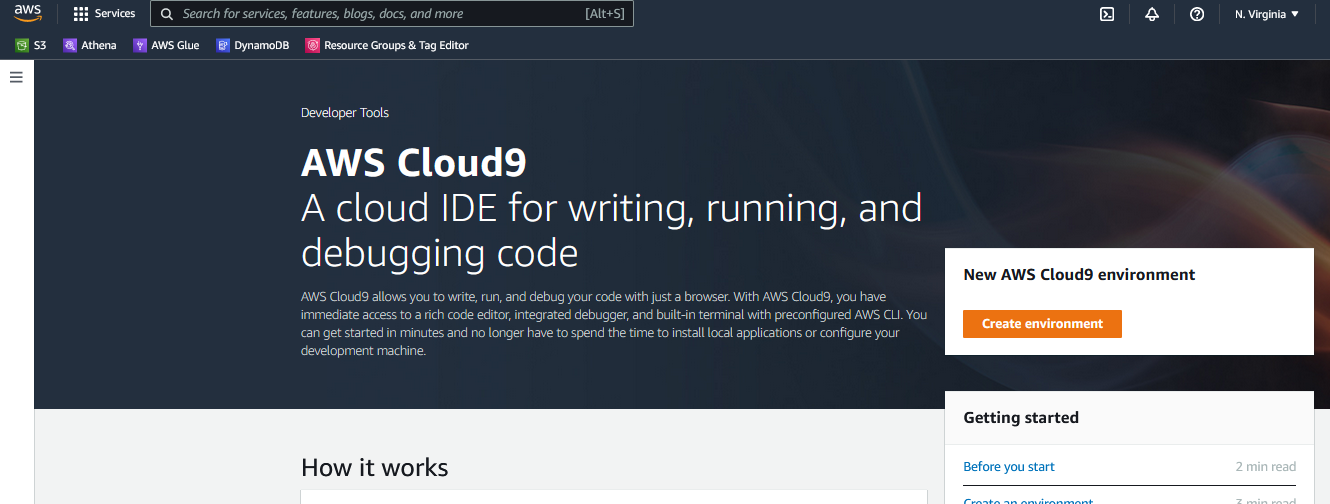Click the Create environment button
Screen dimensions: 1330x504
pyautogui.click(x=1042, y=324)
